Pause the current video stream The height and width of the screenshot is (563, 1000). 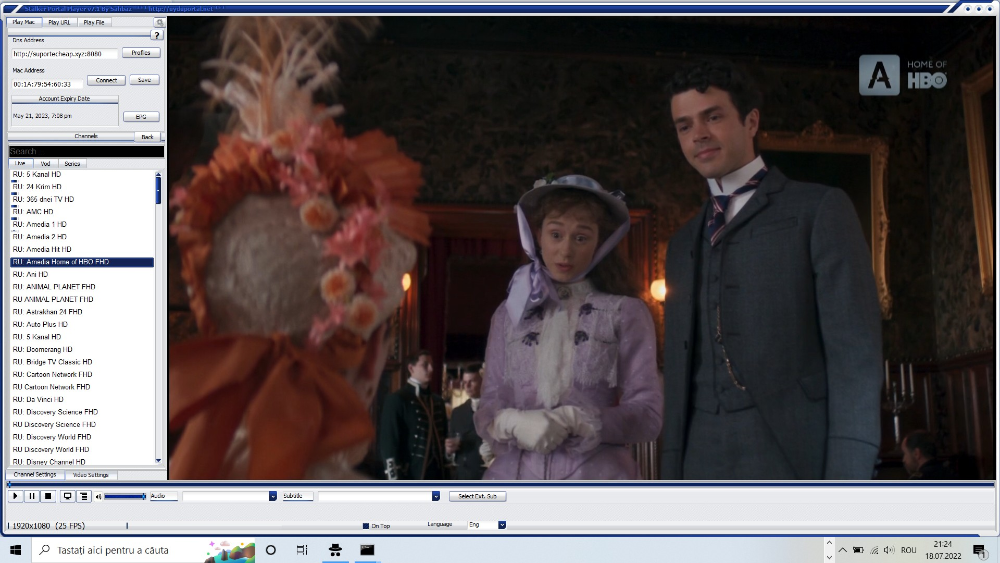(31, 496)
